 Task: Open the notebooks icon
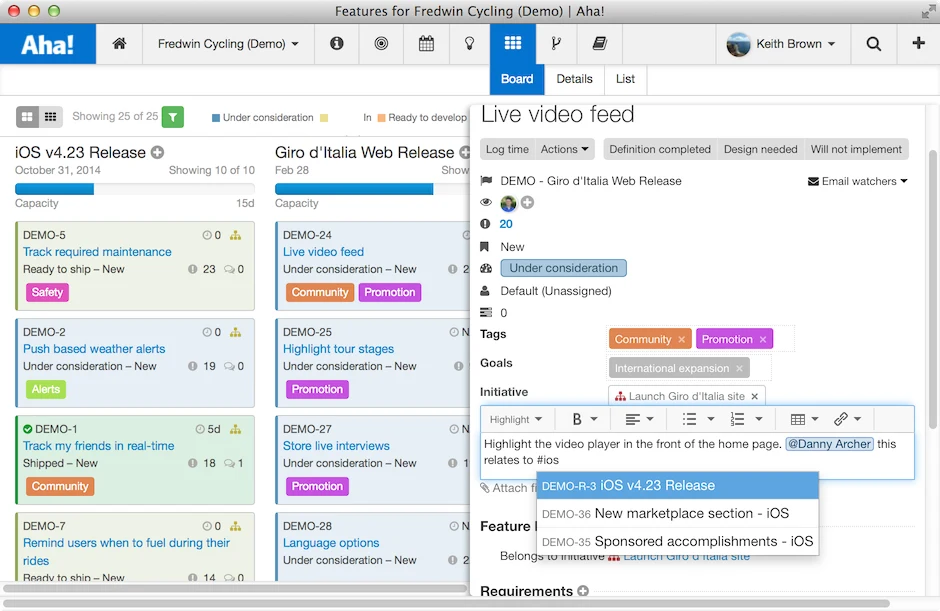(599, 43)
